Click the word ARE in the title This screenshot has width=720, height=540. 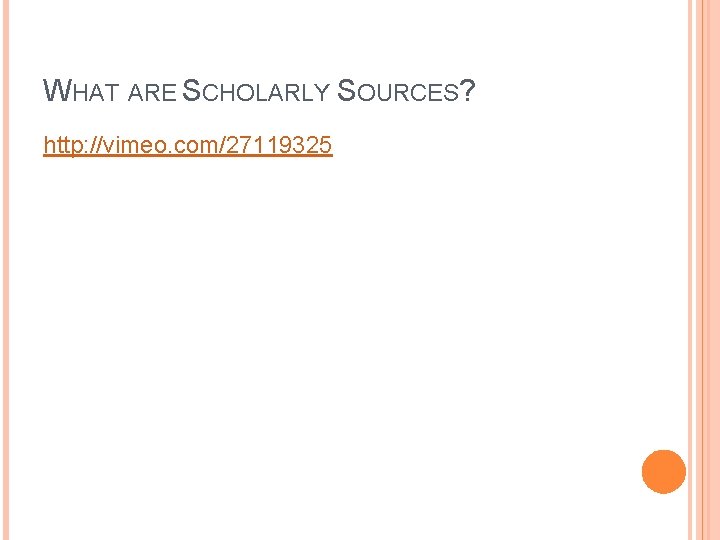152,94
